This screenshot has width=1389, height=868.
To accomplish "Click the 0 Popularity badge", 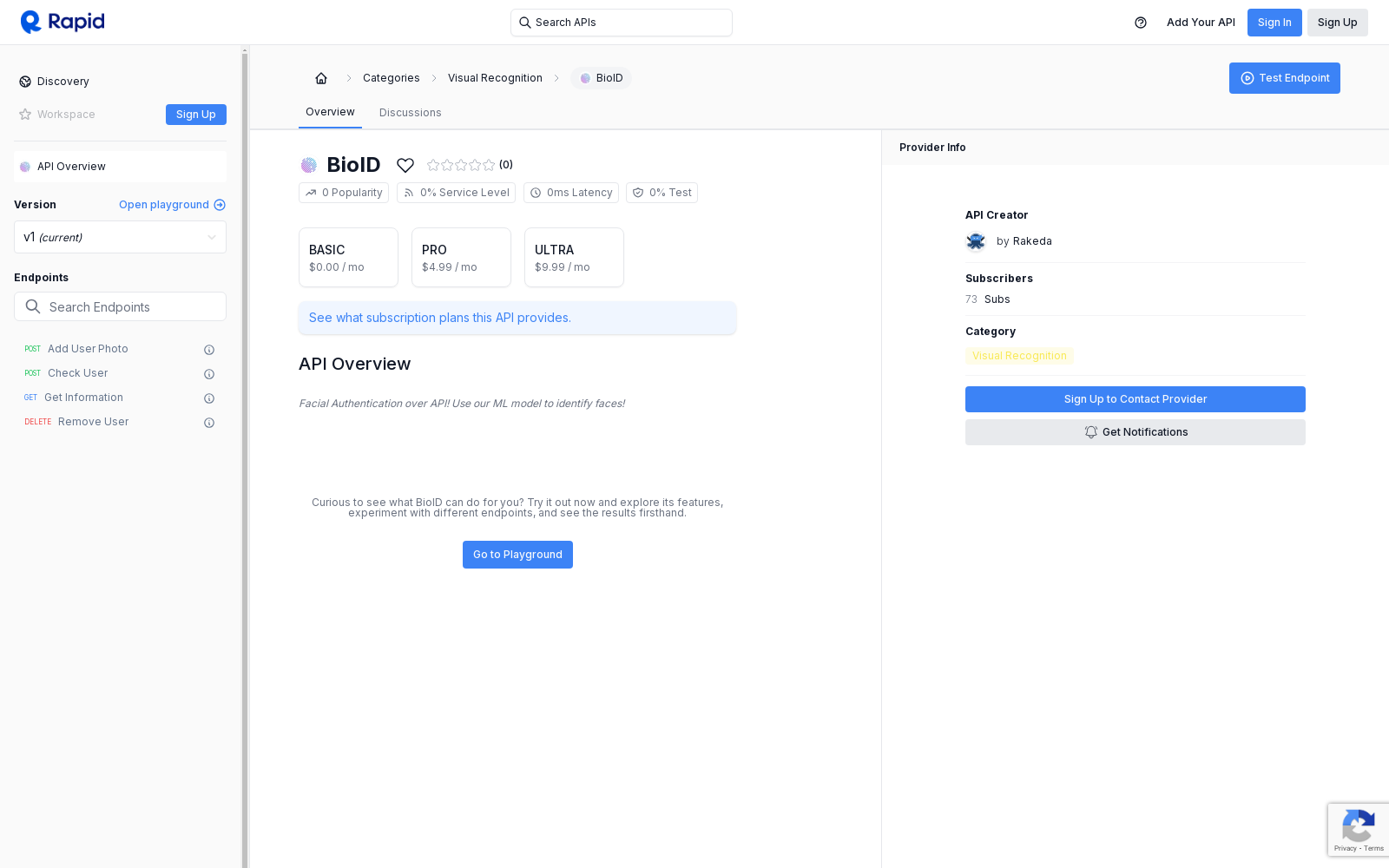I will click(x=344, y=193).
